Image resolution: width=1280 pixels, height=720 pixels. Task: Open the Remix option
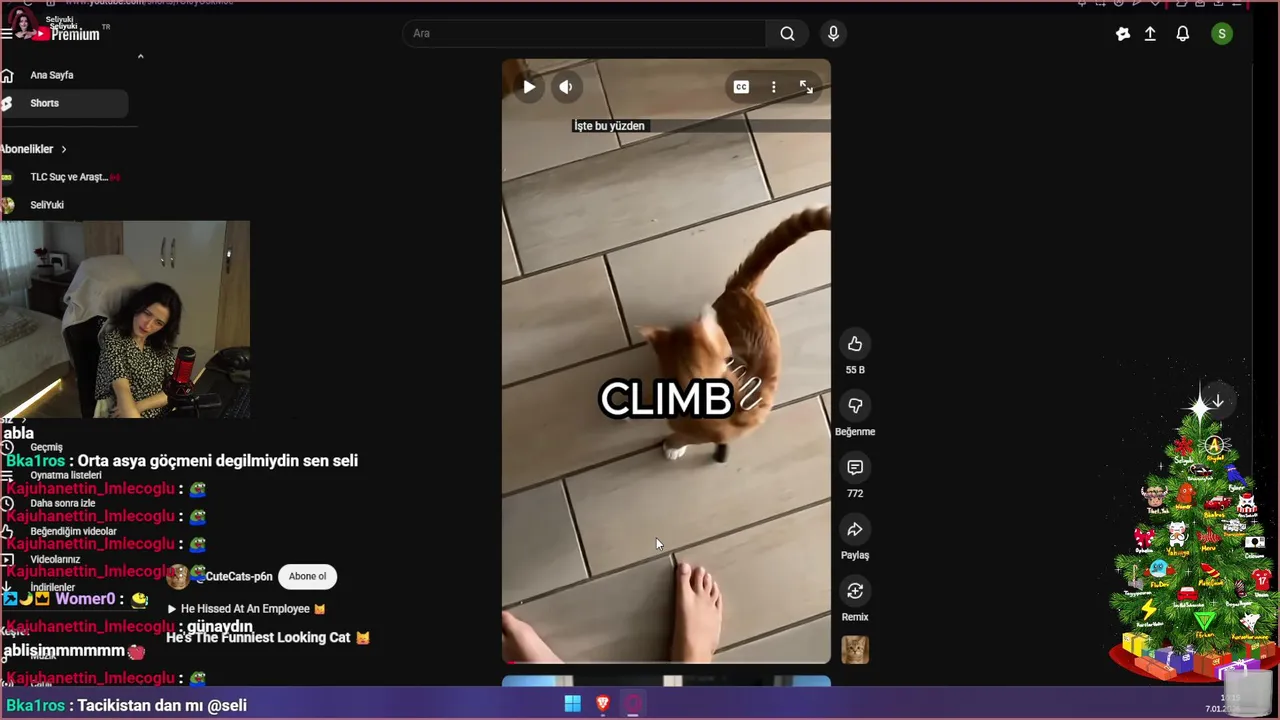855,591
